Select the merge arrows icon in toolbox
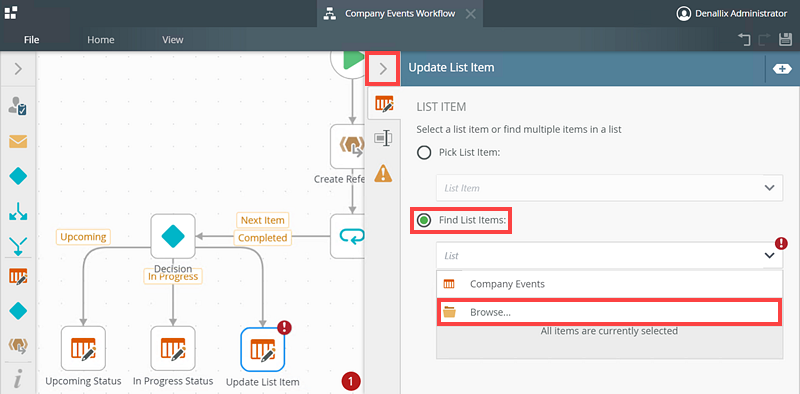Screen dimensions: 800x394 18,246
